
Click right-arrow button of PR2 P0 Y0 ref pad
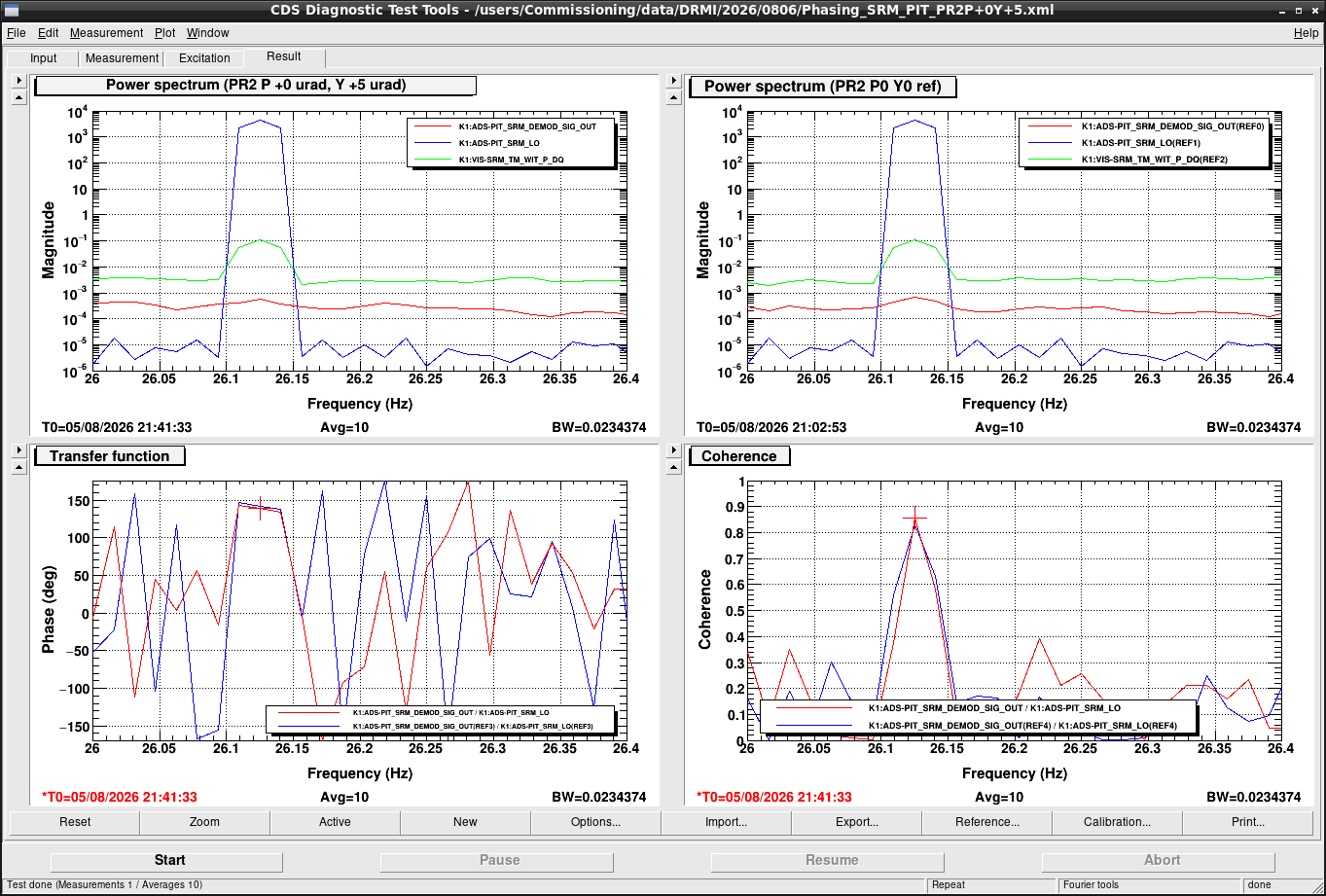673,81
